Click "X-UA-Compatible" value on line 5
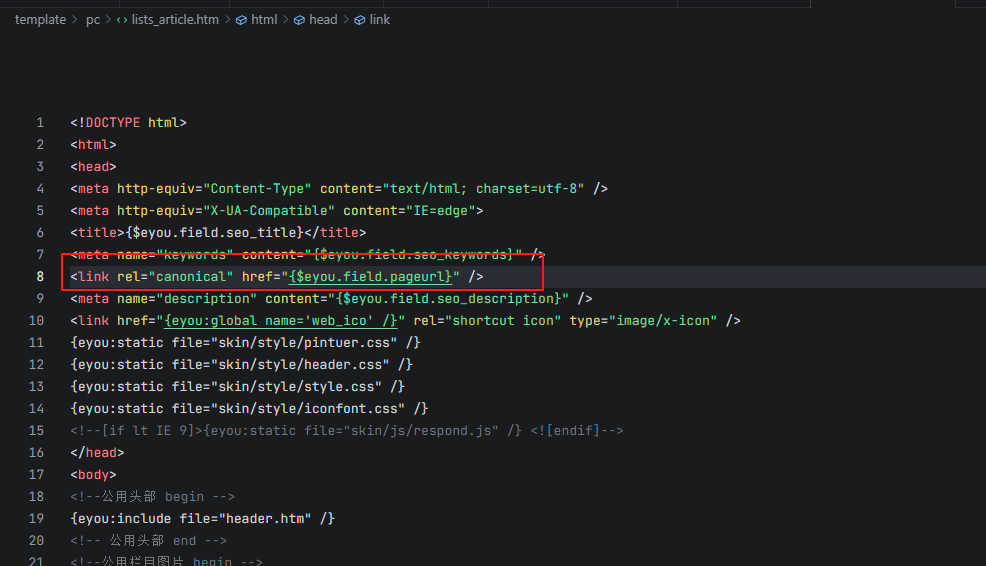The width and height of the screenshot is (986, 566). (269, 211)
